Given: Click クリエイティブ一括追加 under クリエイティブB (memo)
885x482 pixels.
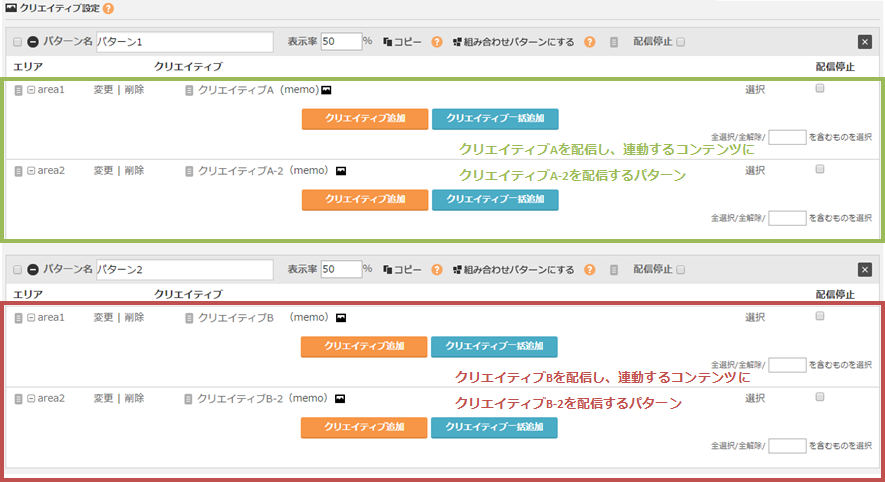Looking at the screenshot, I should coord(494,347).
